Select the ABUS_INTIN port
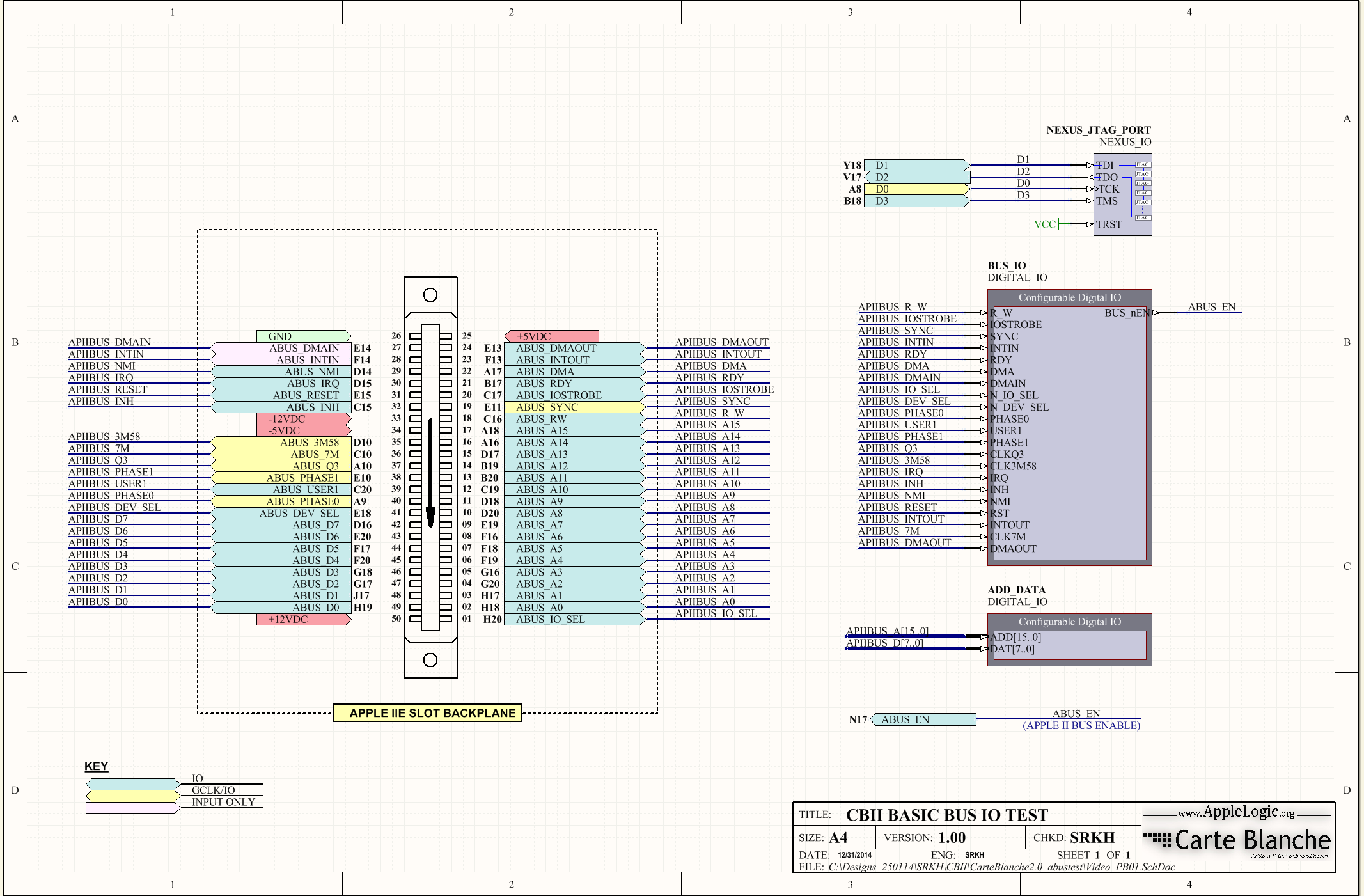 click(281, 360)
